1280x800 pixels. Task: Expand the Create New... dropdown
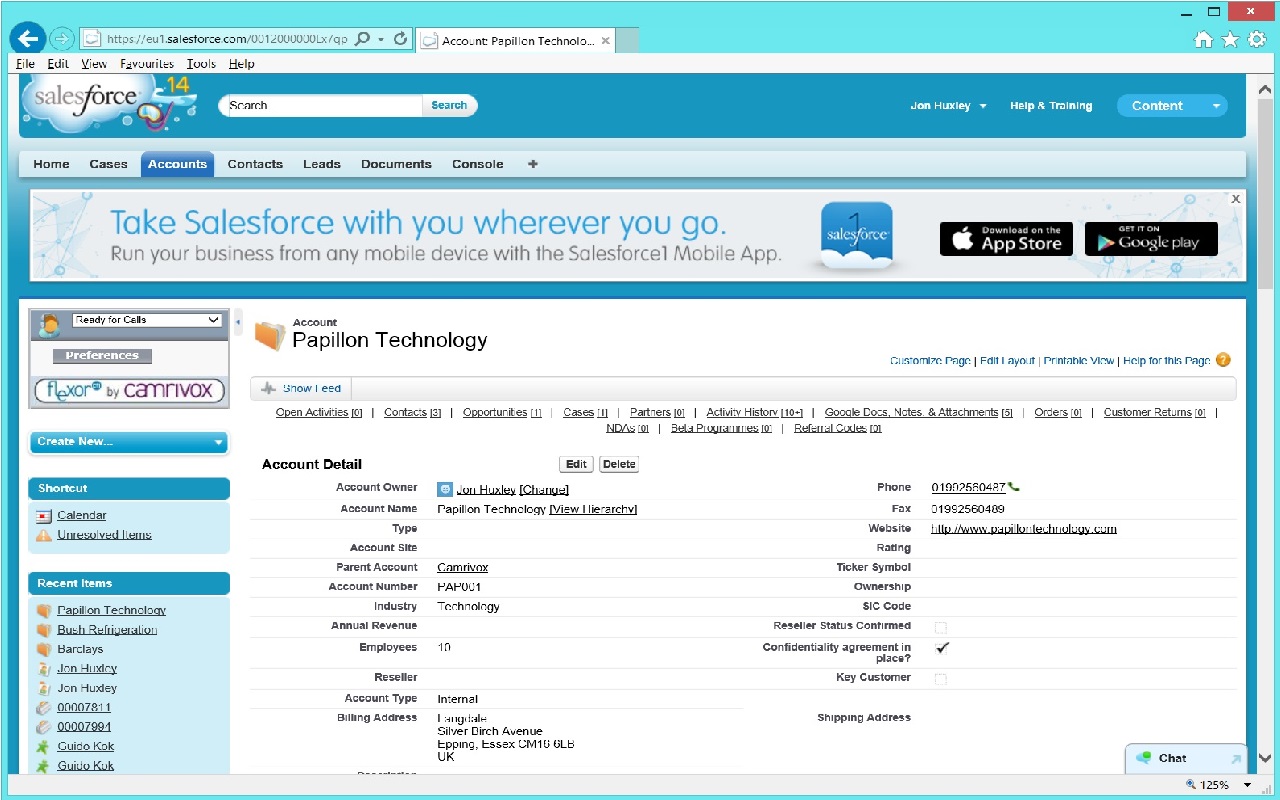[129, 442]
